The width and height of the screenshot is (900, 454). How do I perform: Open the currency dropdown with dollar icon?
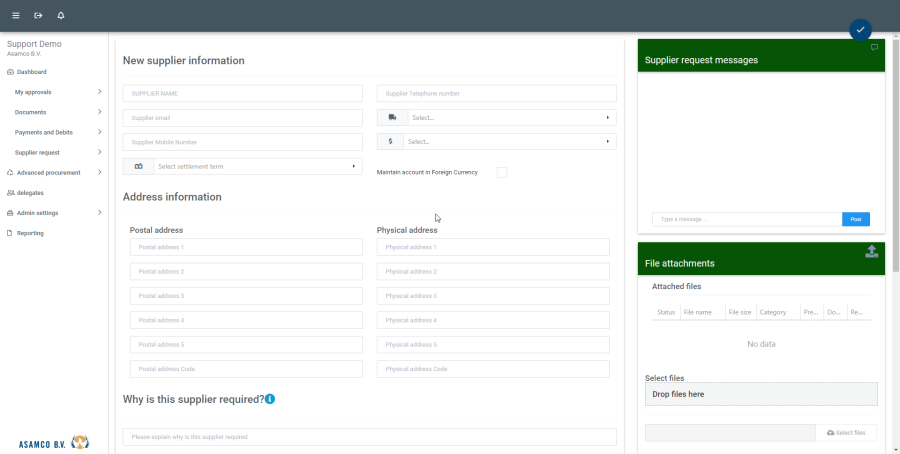pos(496,142)
